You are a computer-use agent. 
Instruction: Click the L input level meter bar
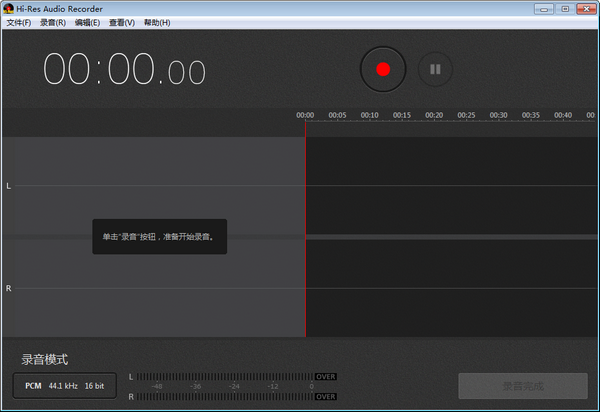point(220,376)
